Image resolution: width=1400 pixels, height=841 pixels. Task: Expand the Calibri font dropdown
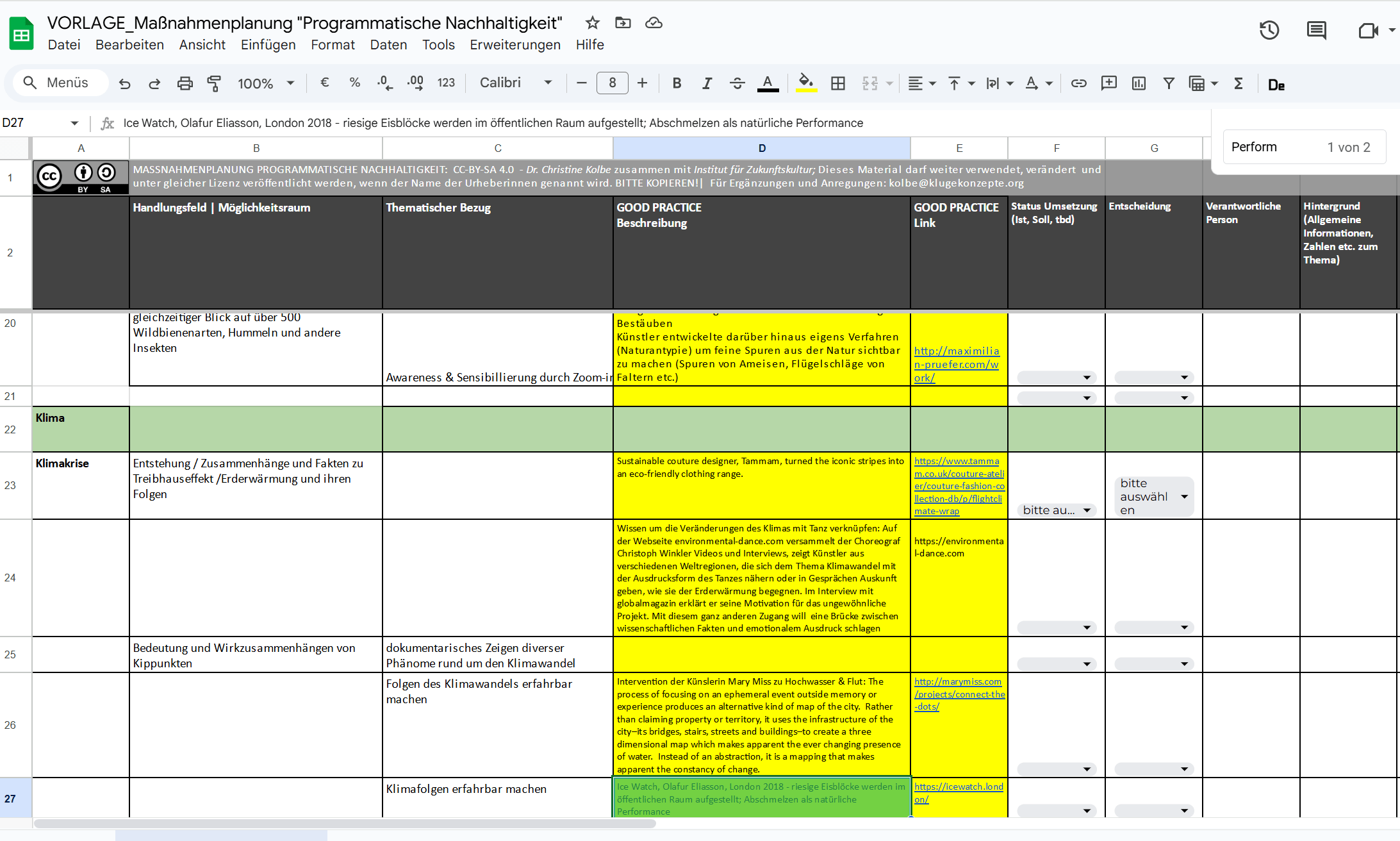click(516, 83)
